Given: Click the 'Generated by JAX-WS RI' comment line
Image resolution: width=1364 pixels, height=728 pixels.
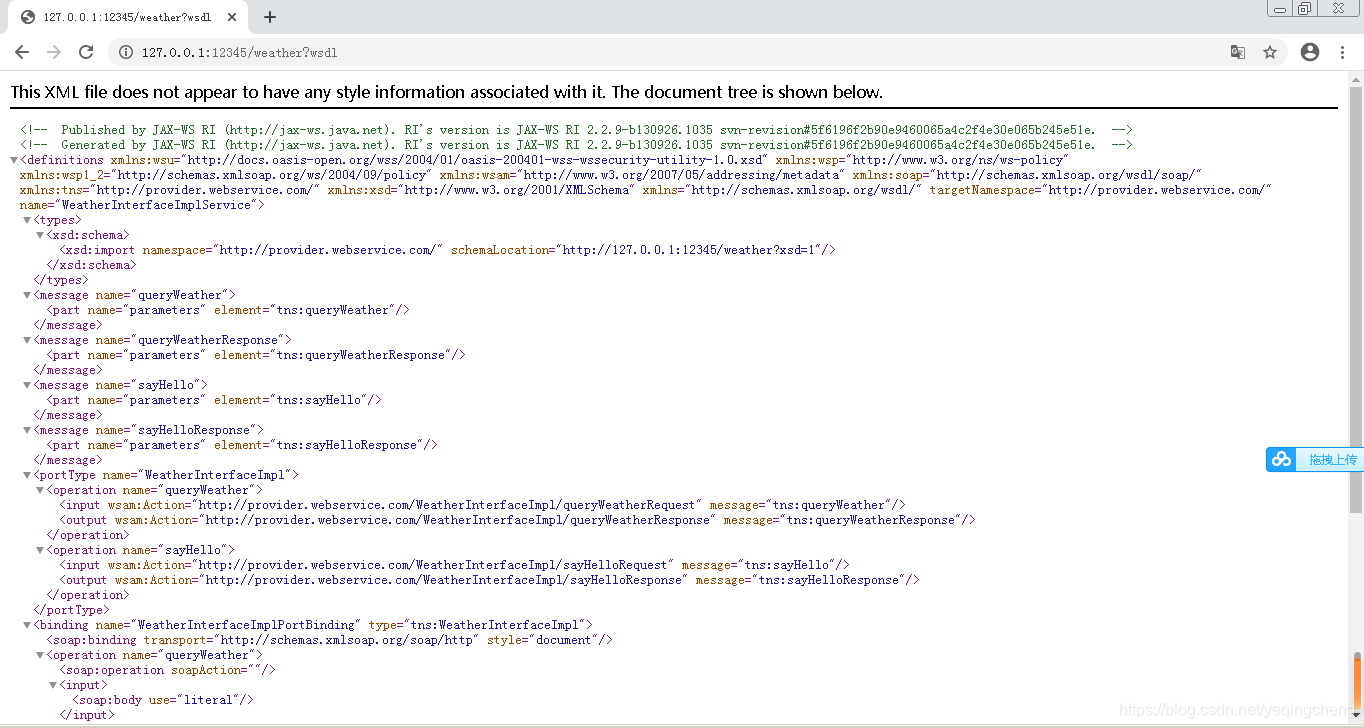Looking at the screenshot, I should pos(576,145).
